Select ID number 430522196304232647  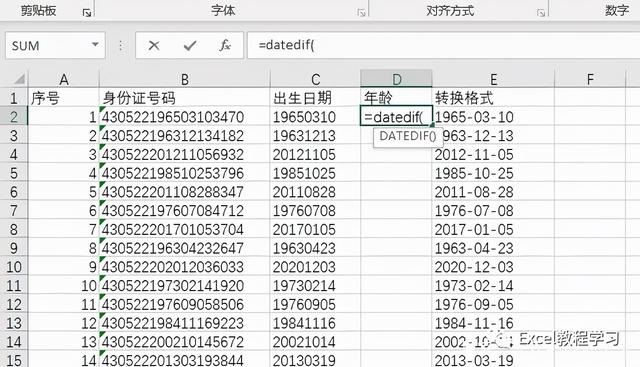coord(184,248)
